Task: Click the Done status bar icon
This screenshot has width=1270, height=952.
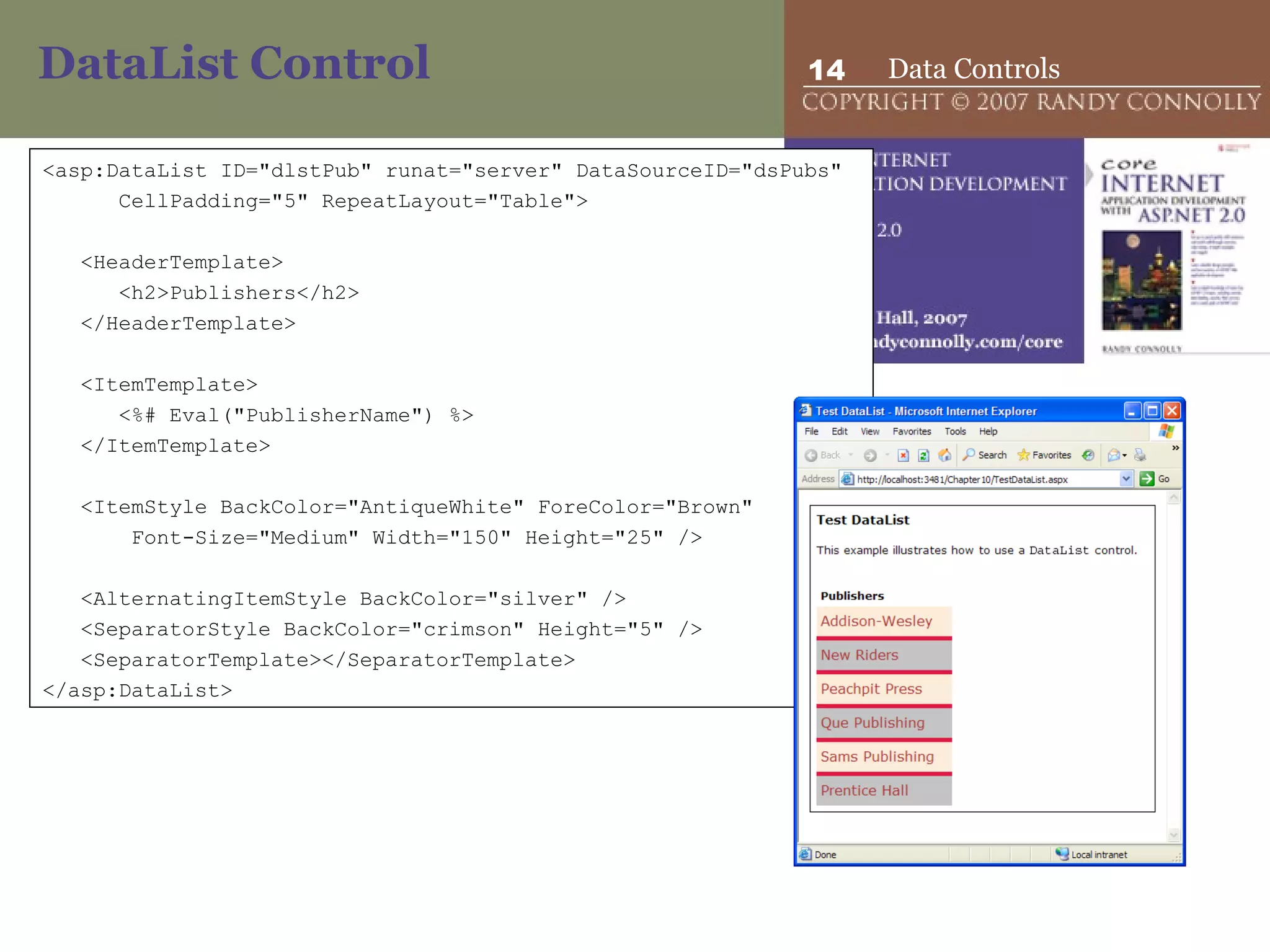Action: (806, 854)
